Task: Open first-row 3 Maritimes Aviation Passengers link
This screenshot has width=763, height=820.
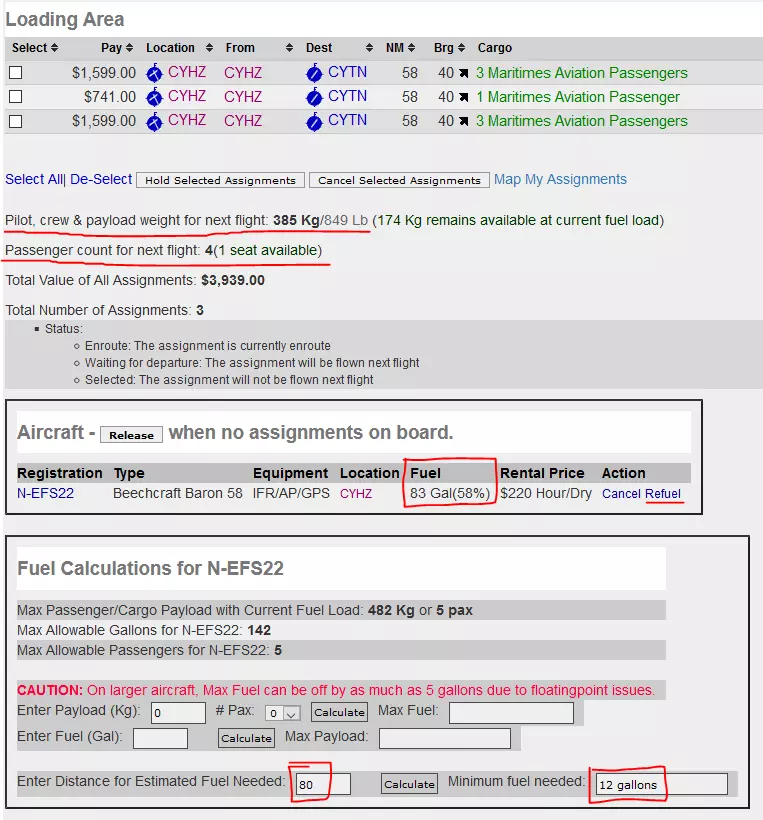Action: point(582,73)
